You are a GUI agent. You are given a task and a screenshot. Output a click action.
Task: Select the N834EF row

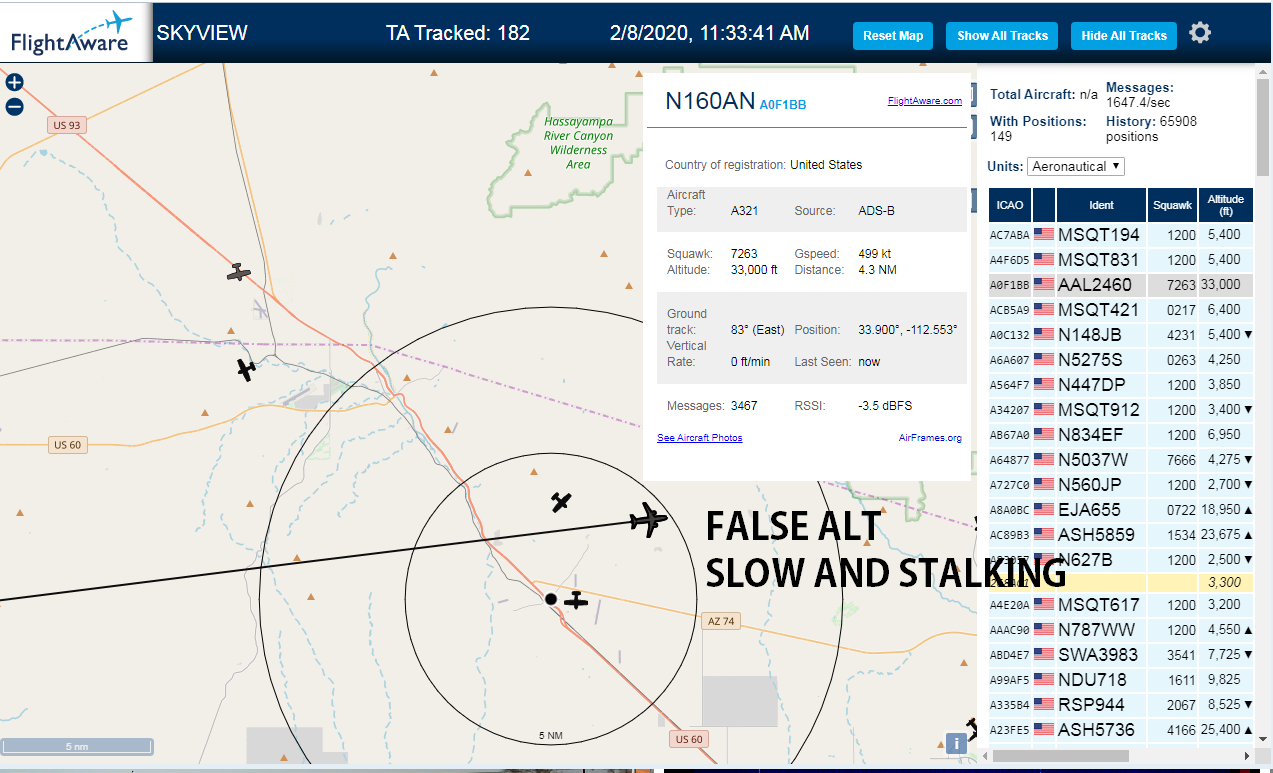tap(1121, 435)
